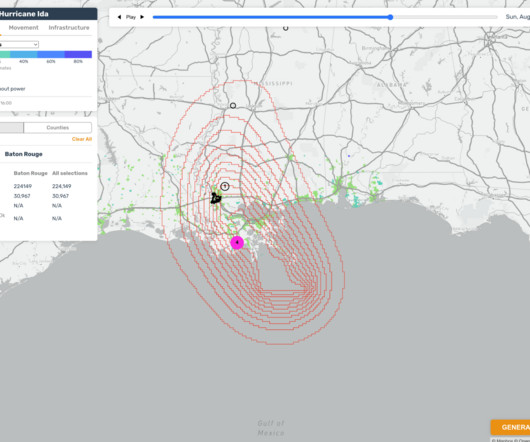
Task: Click the All selections column header
Action: pos(70,173)
